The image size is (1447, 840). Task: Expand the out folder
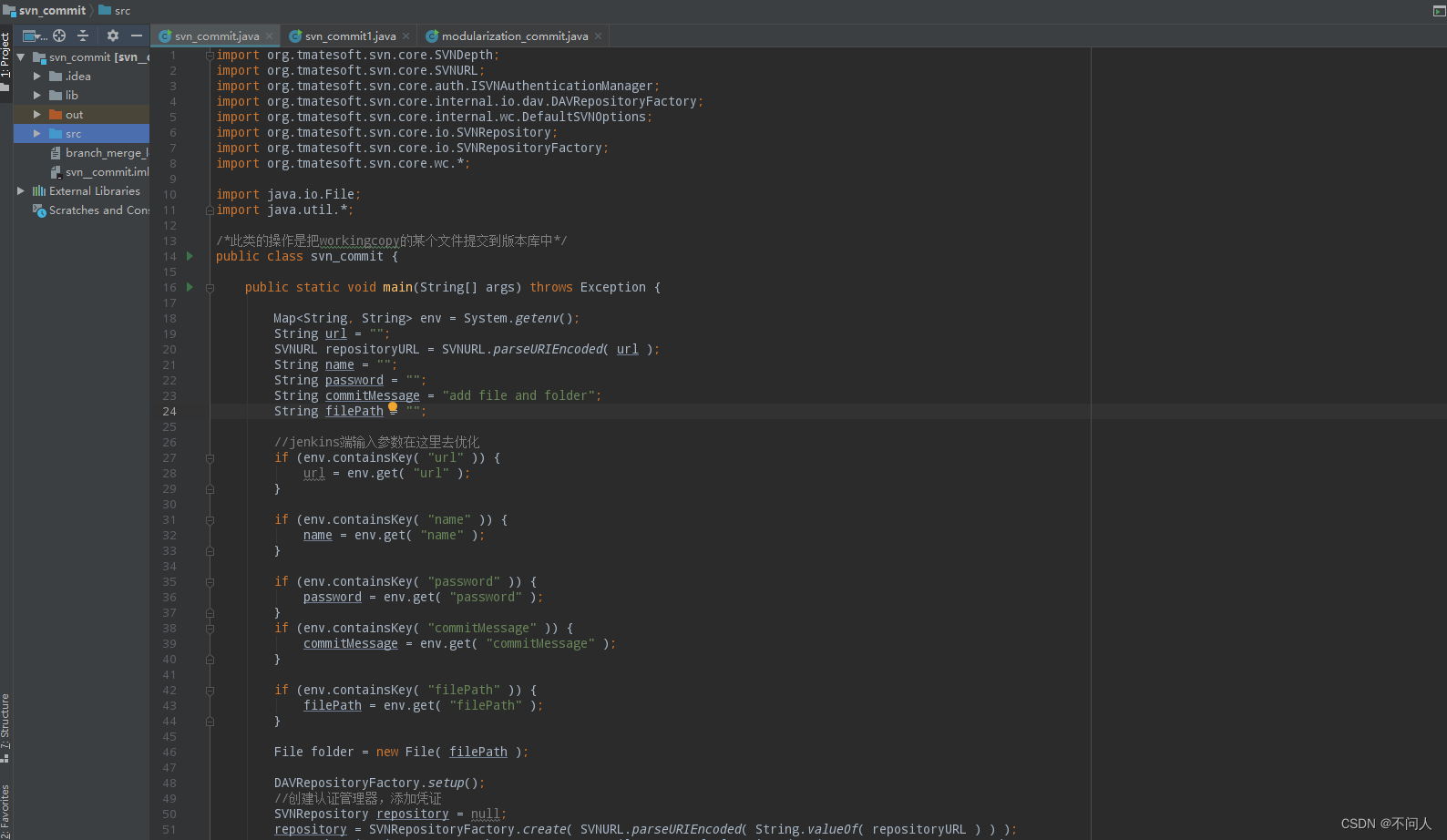tap(37, 114)
